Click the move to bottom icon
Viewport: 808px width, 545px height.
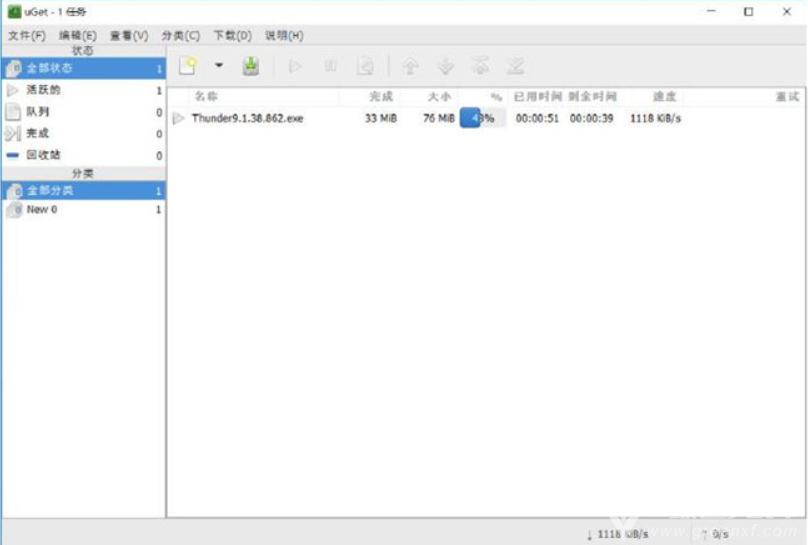(515, 66)
